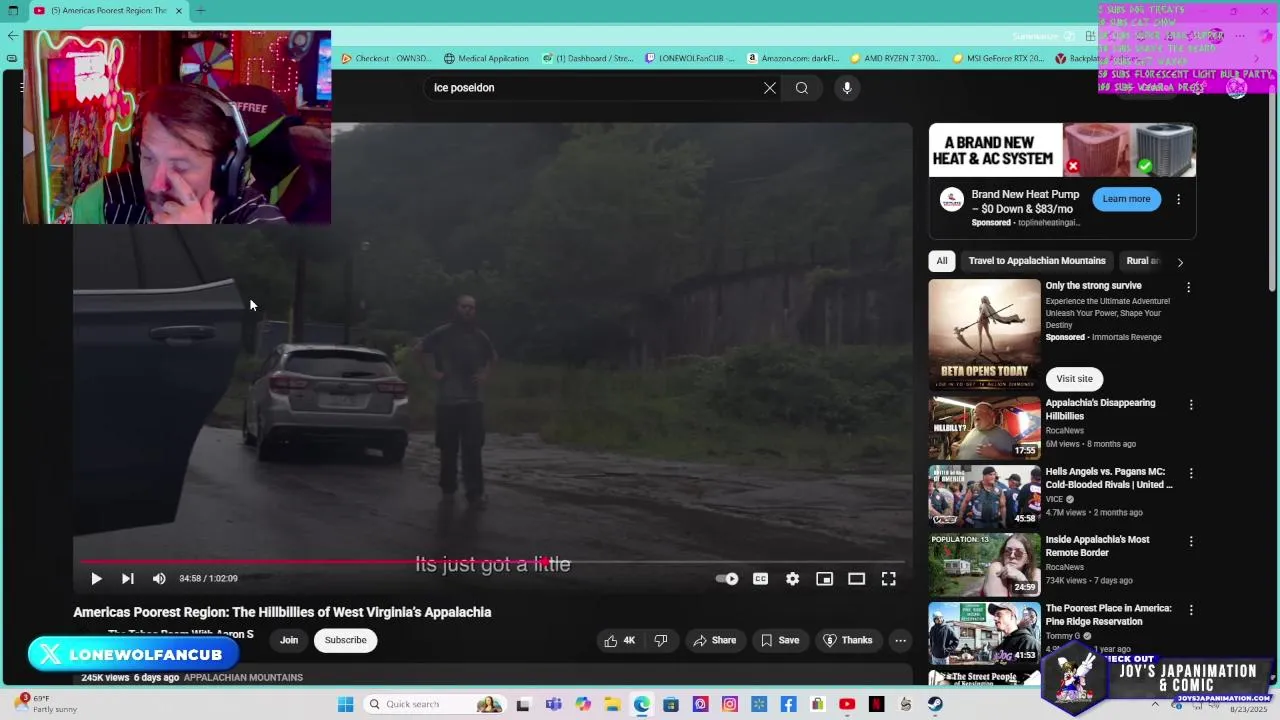Select the 'All' filter chip
The width and height of the screenshot is (1280, 720).
coord(941,261)
